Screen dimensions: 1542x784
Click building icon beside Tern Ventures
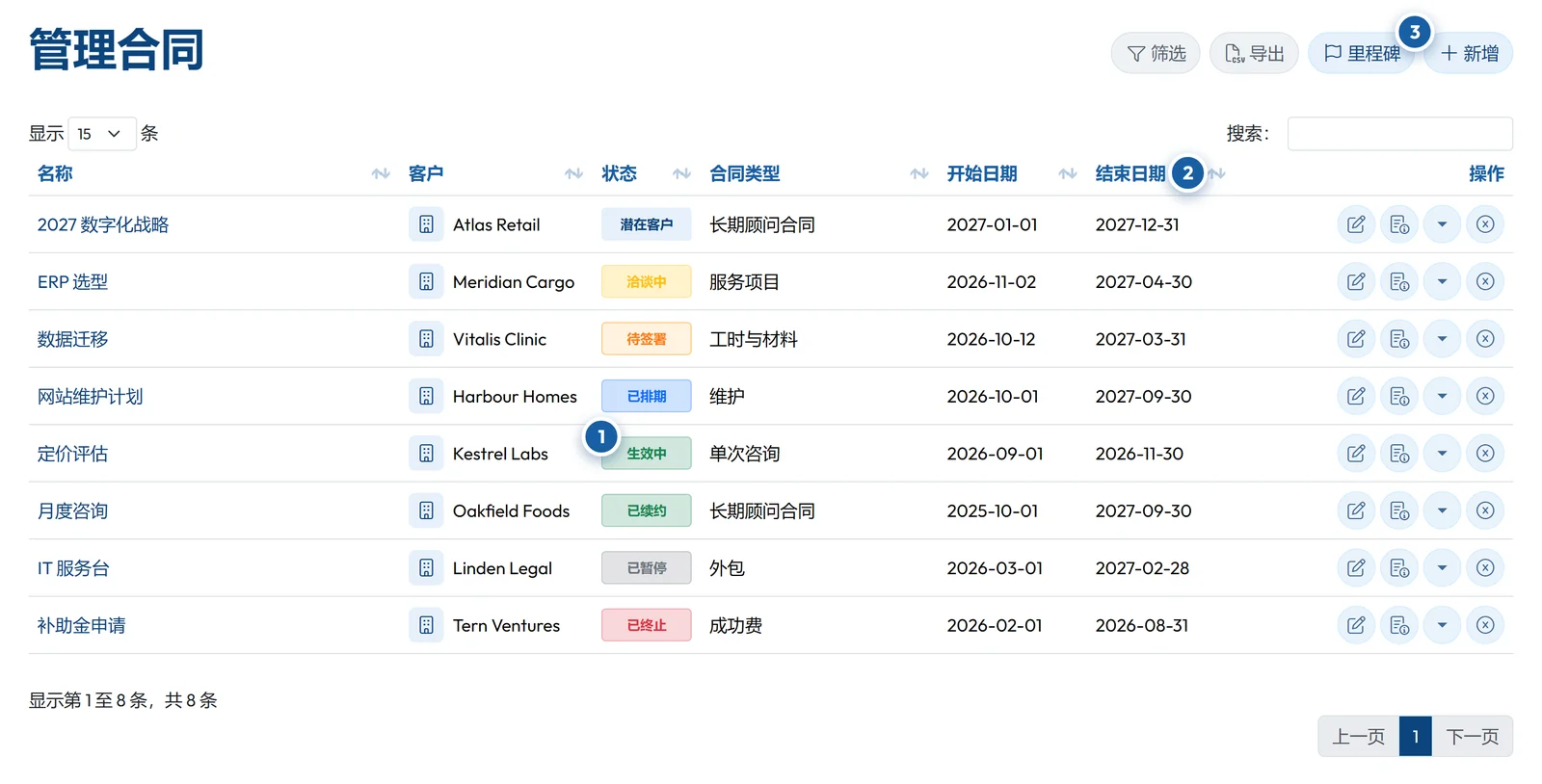[426, 625]
